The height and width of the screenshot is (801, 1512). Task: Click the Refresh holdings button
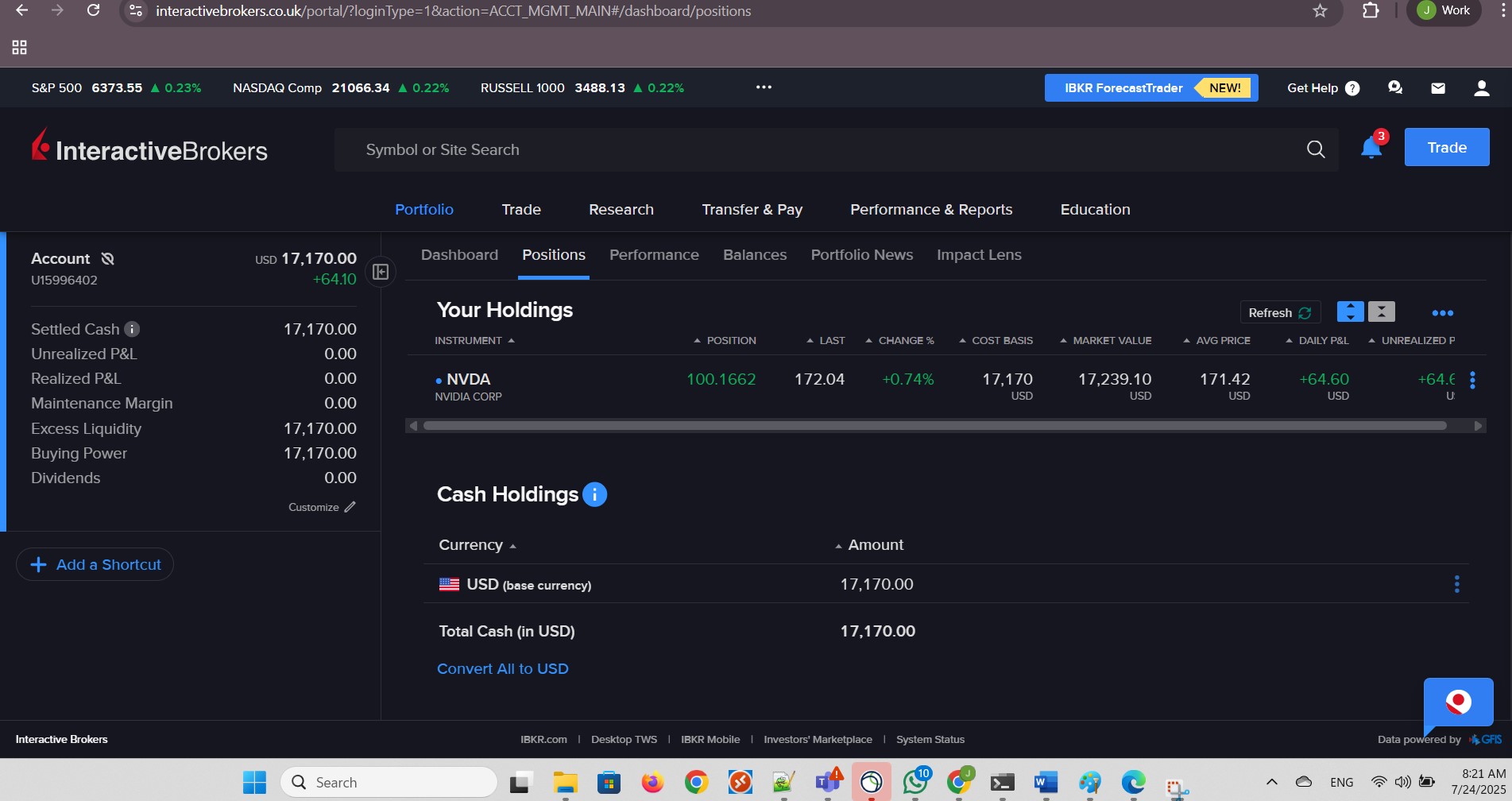pos(1280,312)
